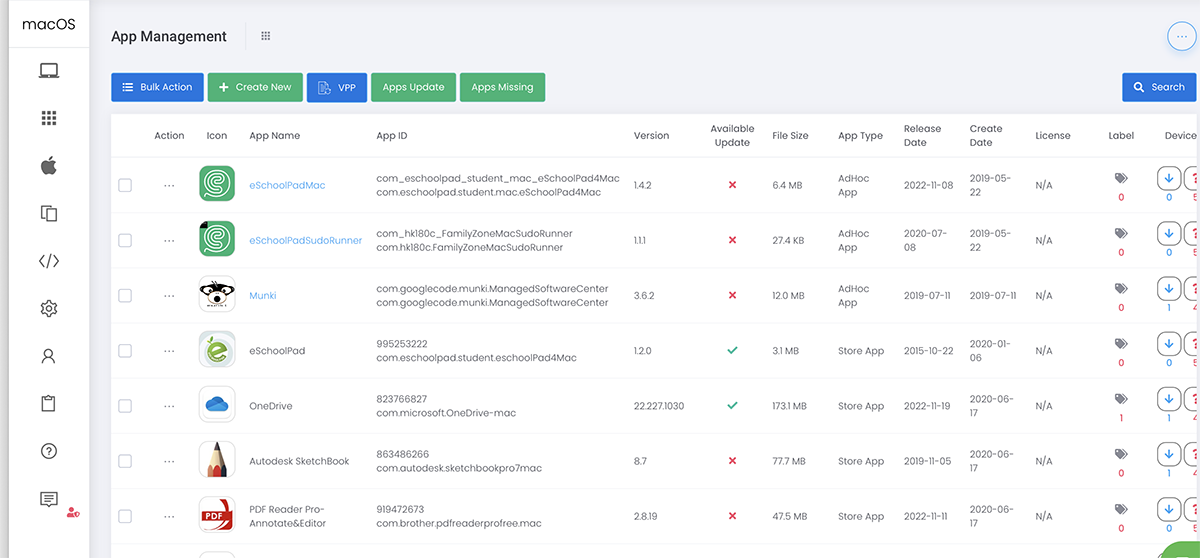The image size is (1200, 558).
Task: Click the label tag icon for Munki
Action: [x=1121, y=288]
